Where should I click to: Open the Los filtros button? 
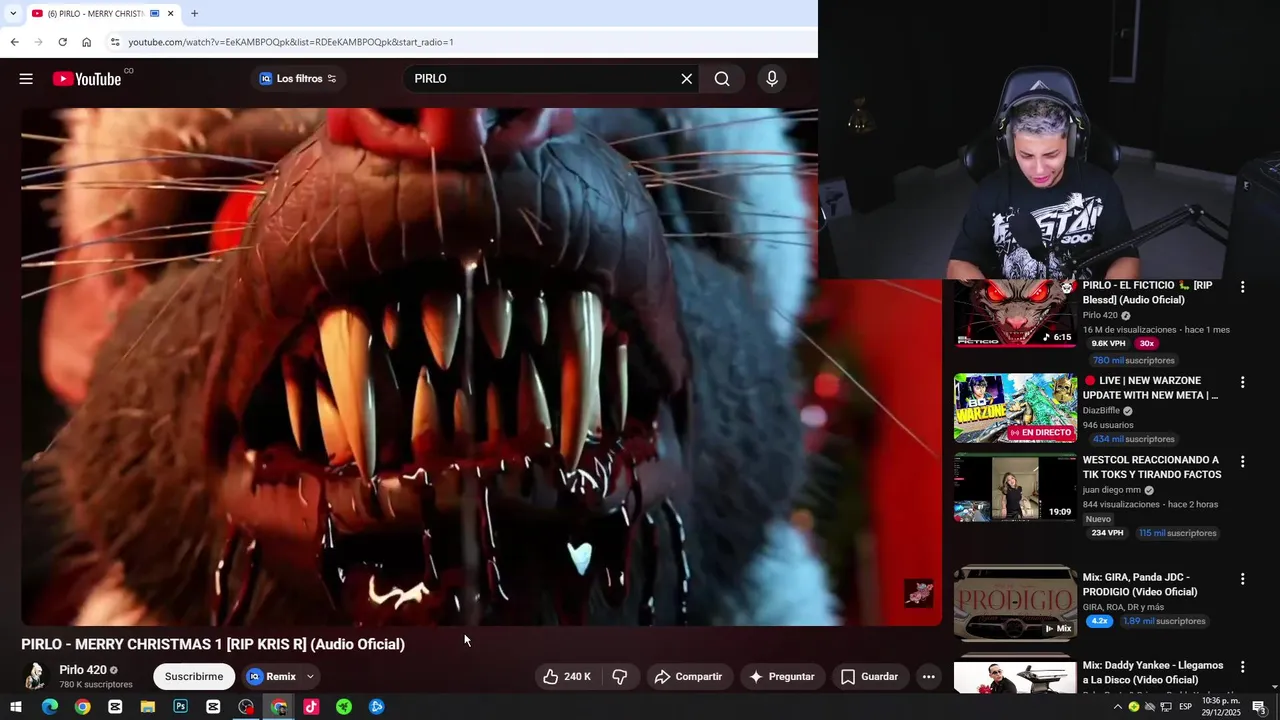(x=298, y=79)
